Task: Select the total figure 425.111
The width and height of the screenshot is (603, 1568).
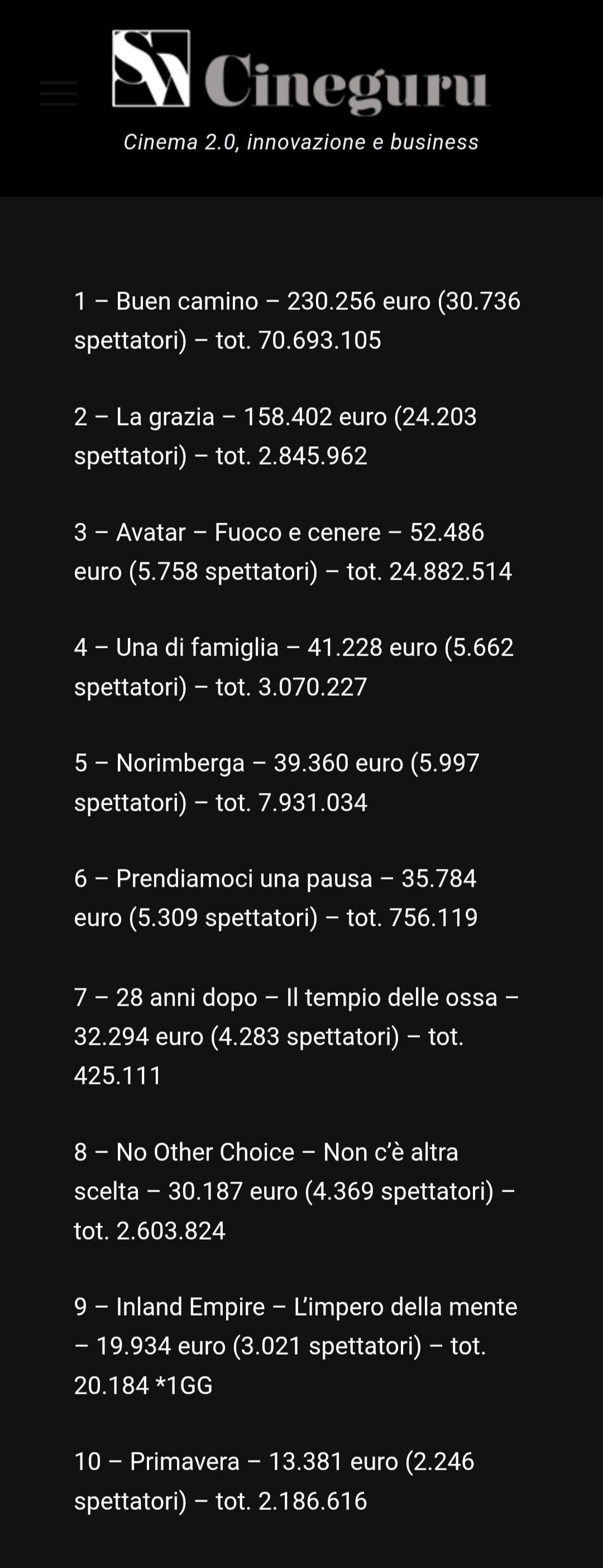Action: click(117, 1075)
